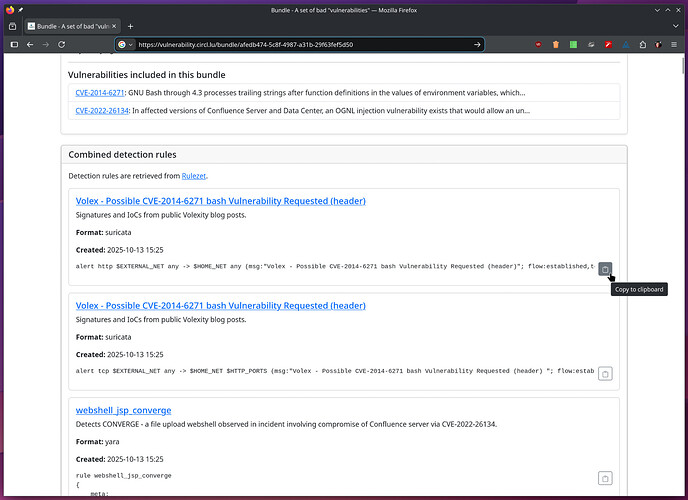688x500 pixels.
Task: Copy the alert http suricata rule to clipboard
Action: (x=605, y=269)
